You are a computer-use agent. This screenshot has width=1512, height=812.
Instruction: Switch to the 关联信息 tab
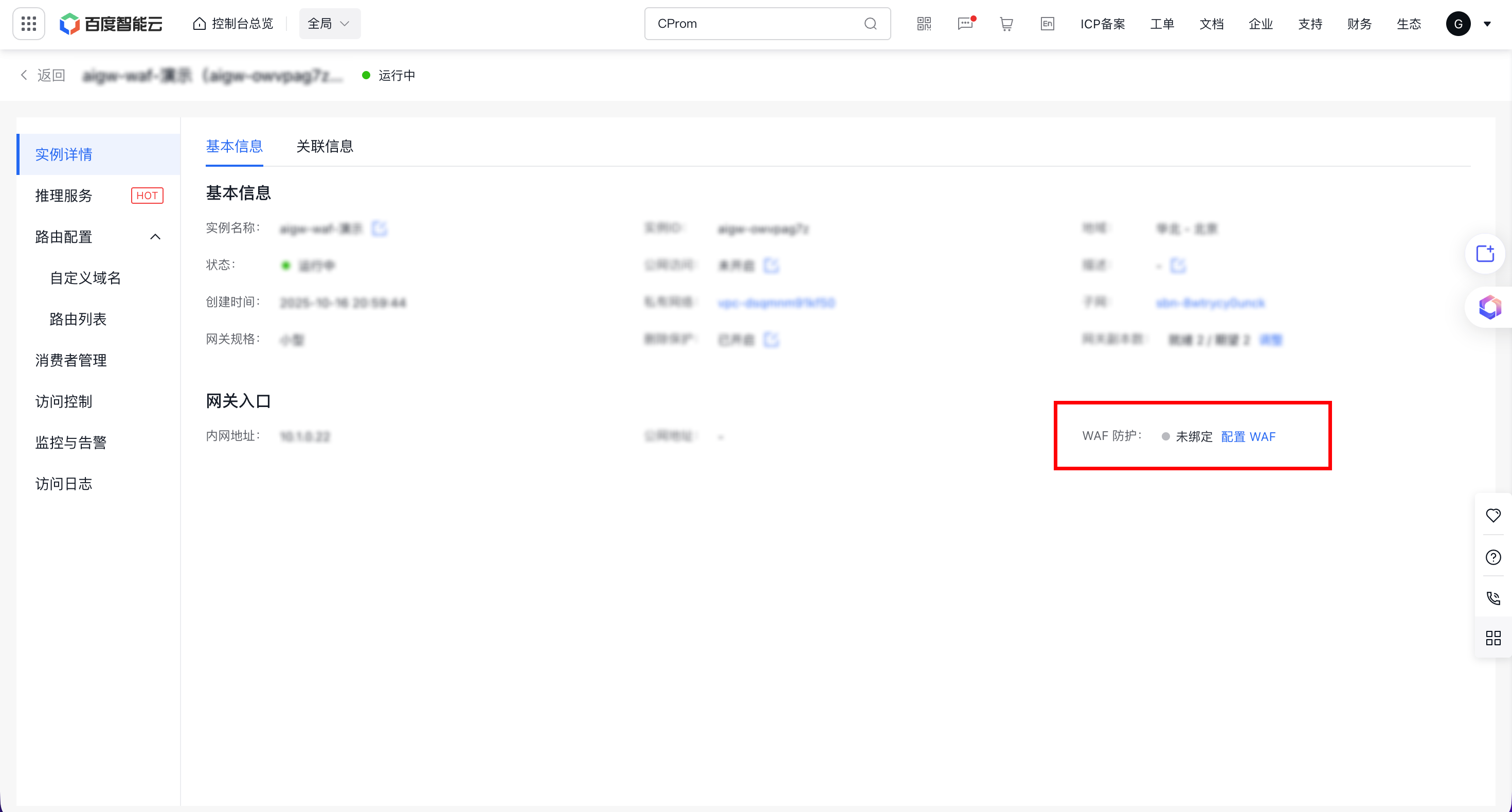click(x=325, y=146)
